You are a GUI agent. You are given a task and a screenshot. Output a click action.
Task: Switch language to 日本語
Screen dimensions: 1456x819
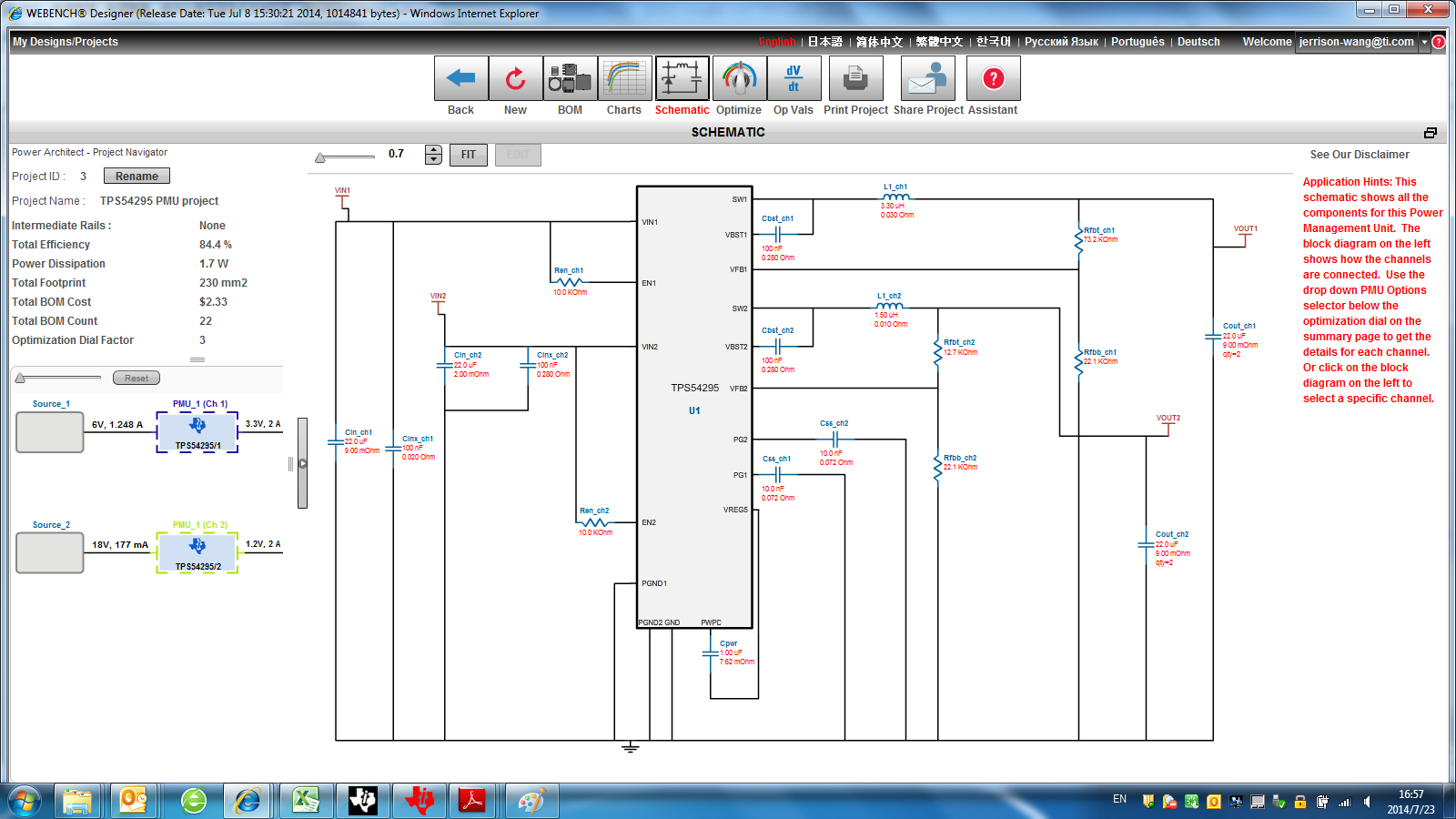click(x=825, y=42)
